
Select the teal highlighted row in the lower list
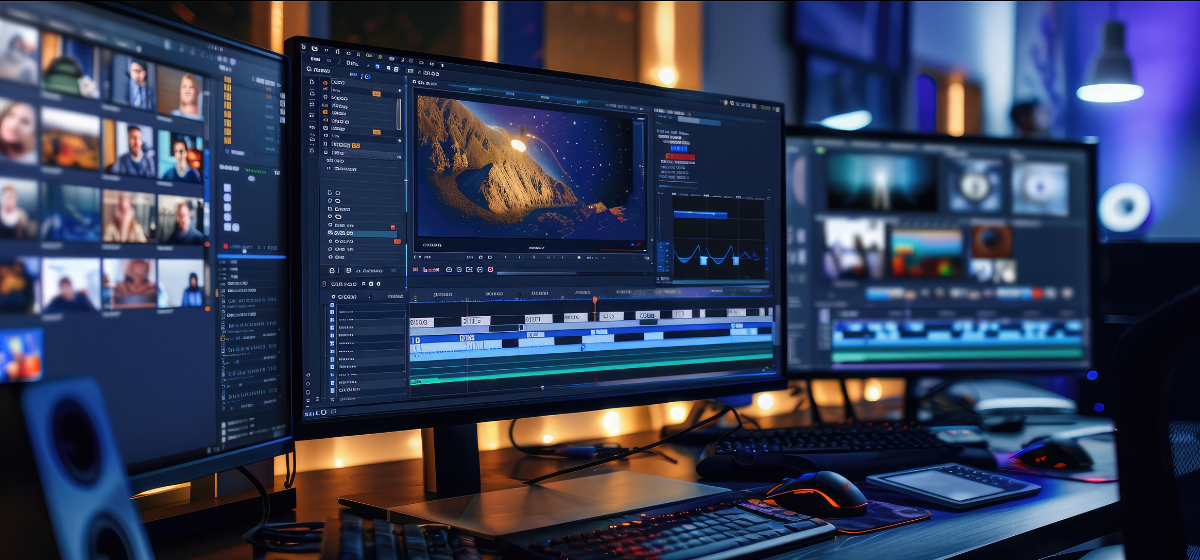coord(362,234)
